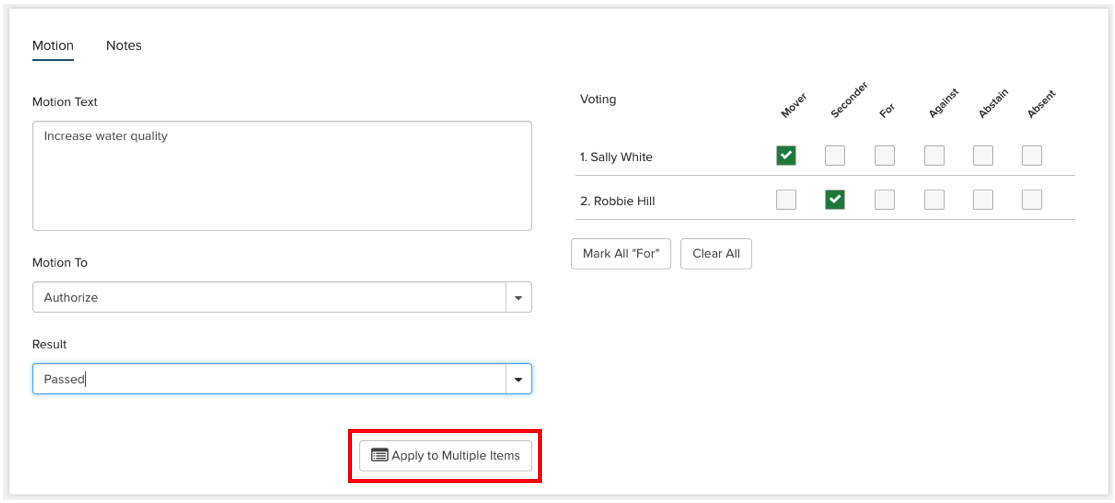Check the For box for Sally White
Viewport: 1115px width, 503px height.
tap(884, 155)
